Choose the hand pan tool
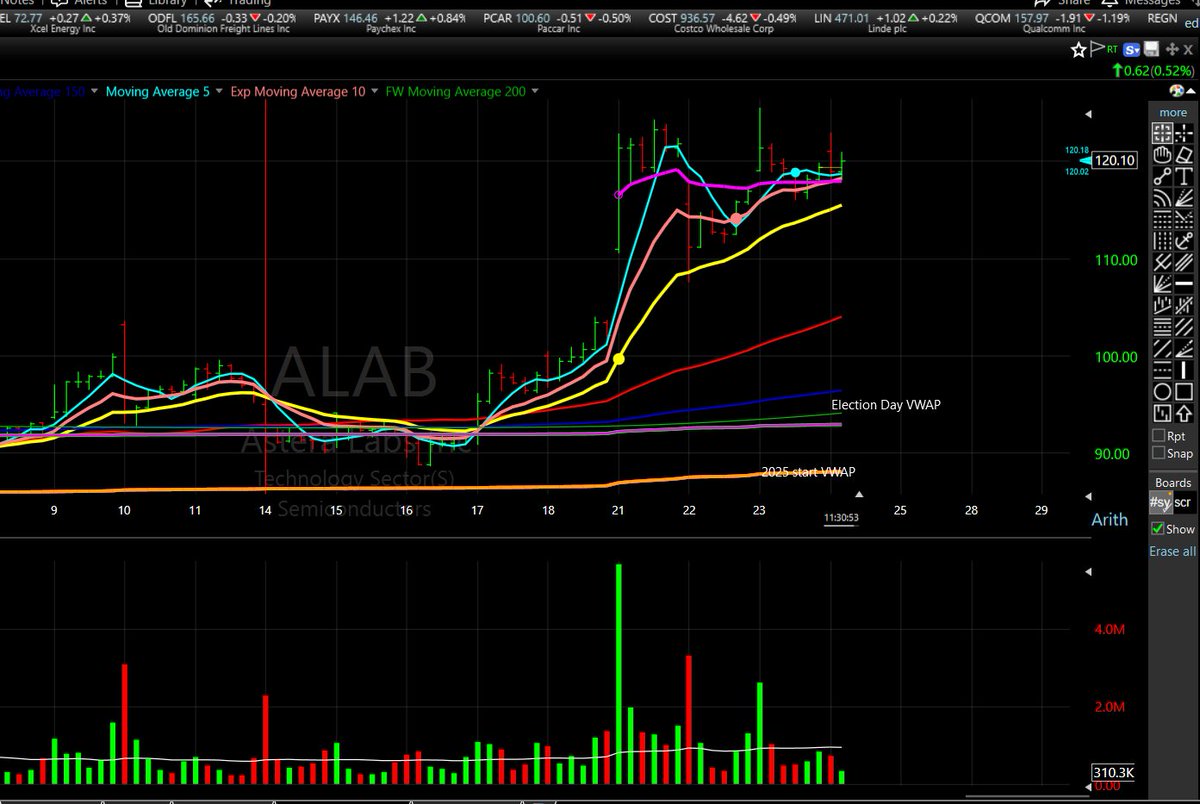 click(x=1162, y=154)
